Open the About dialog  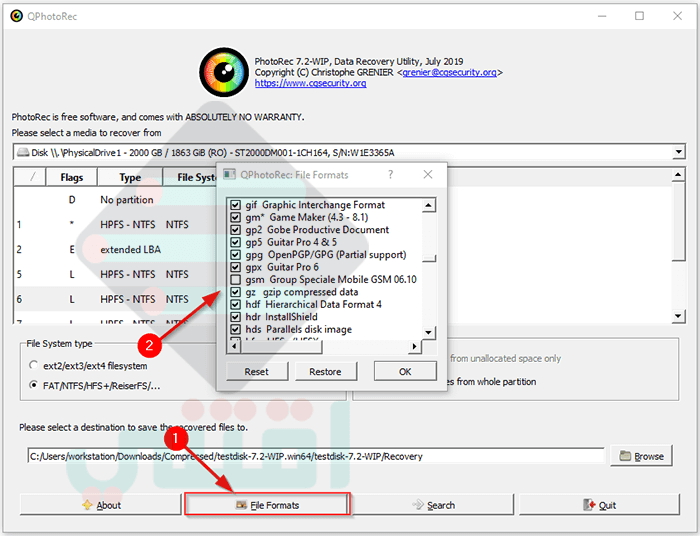pos(100,505)
